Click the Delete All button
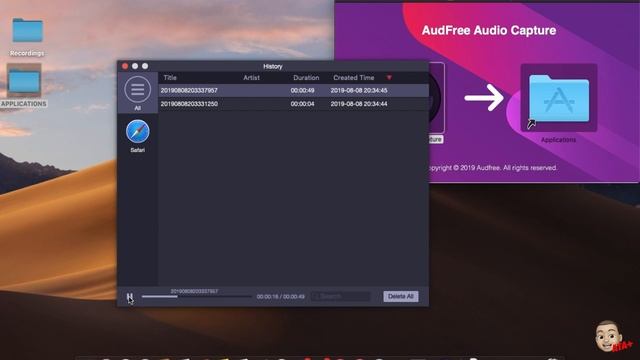 coord(401,296)
